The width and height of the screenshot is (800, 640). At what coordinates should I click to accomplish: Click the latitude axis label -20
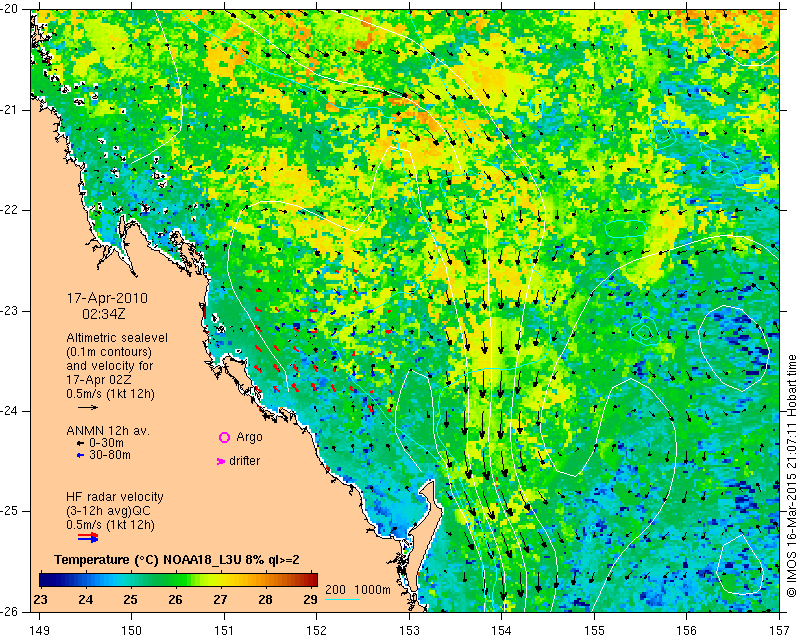[11, 9]
